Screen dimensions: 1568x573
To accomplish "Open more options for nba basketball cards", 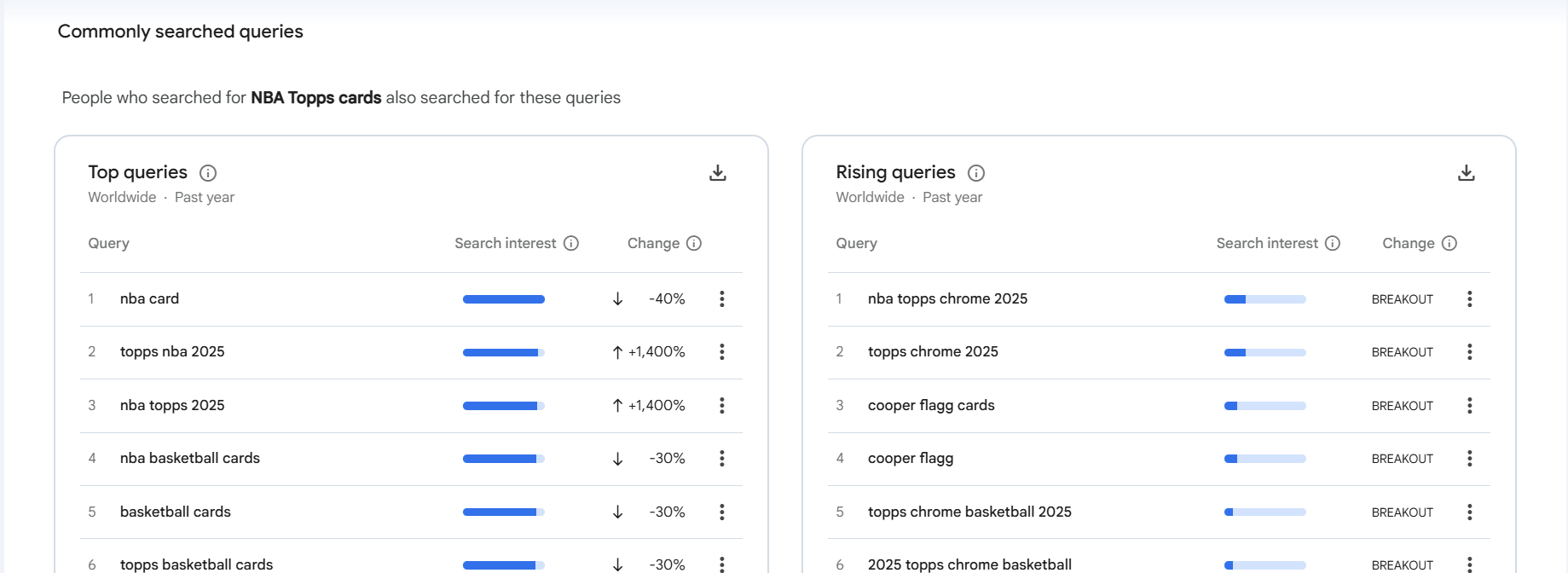I will 722,458.
